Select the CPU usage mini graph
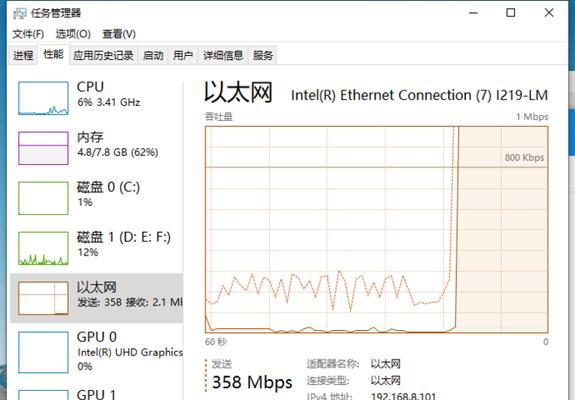Image resolution: width=575 pixels, height=400 pixels. point(43,98)
